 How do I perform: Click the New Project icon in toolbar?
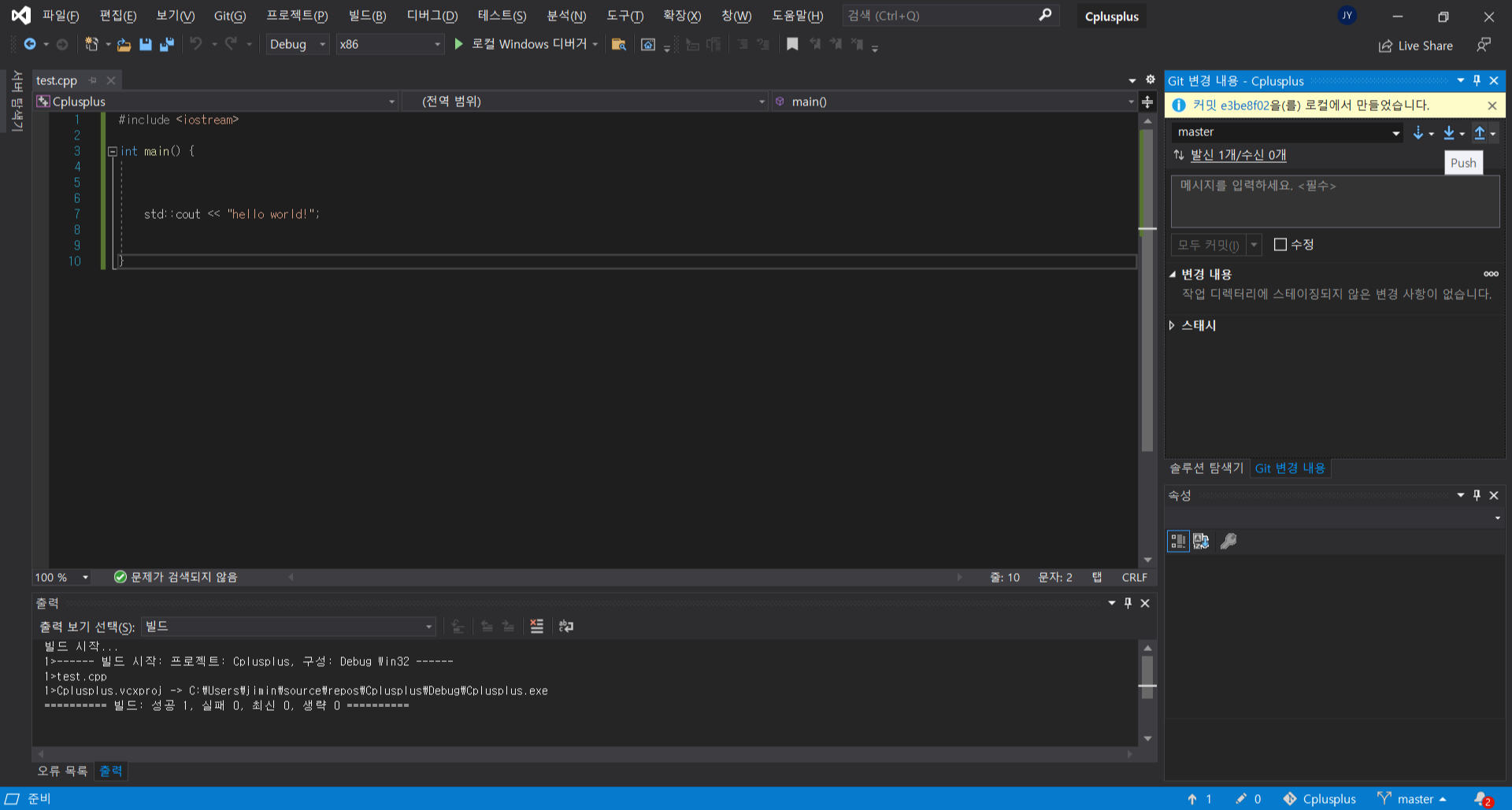(x=91, y=44)
